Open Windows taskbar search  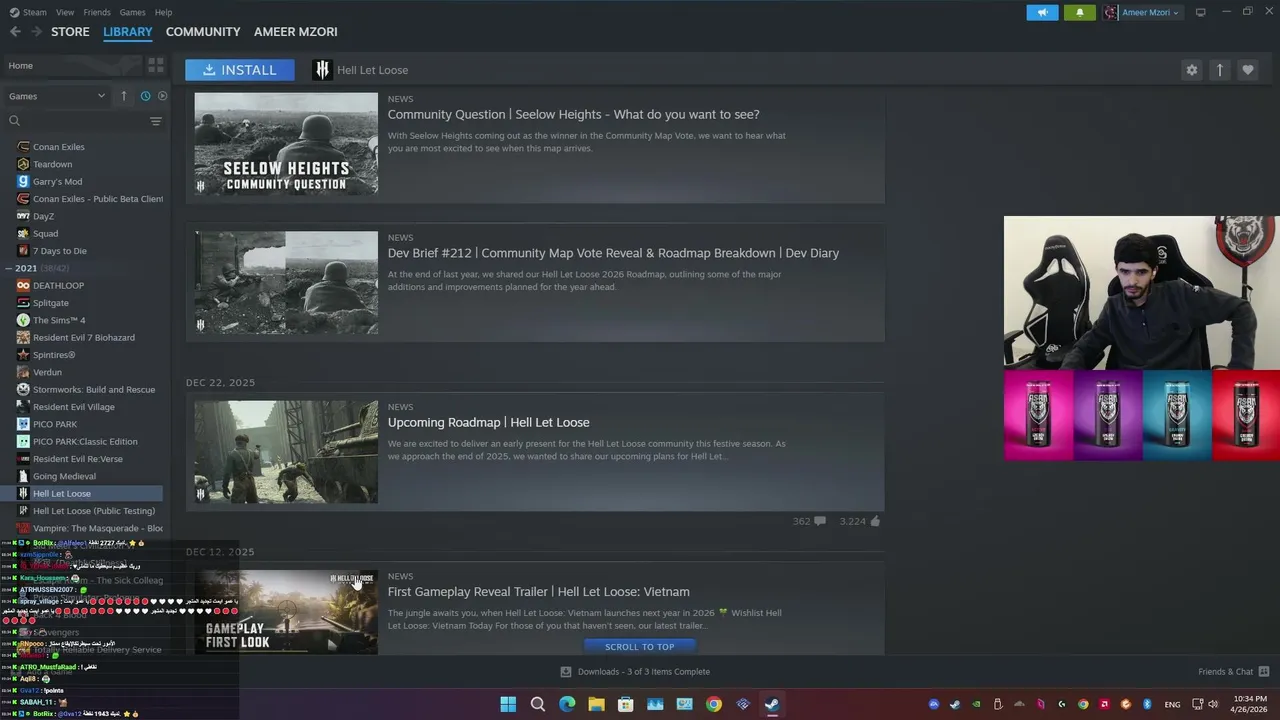click(537, 704)
